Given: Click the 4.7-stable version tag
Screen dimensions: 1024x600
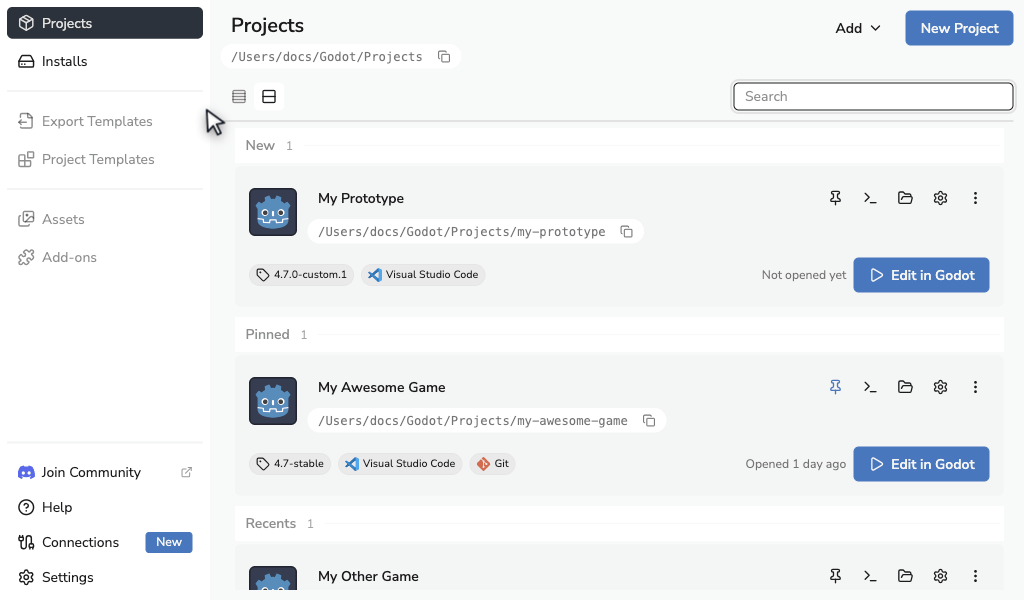Looking at the screenshot, I should coord(290,464).
